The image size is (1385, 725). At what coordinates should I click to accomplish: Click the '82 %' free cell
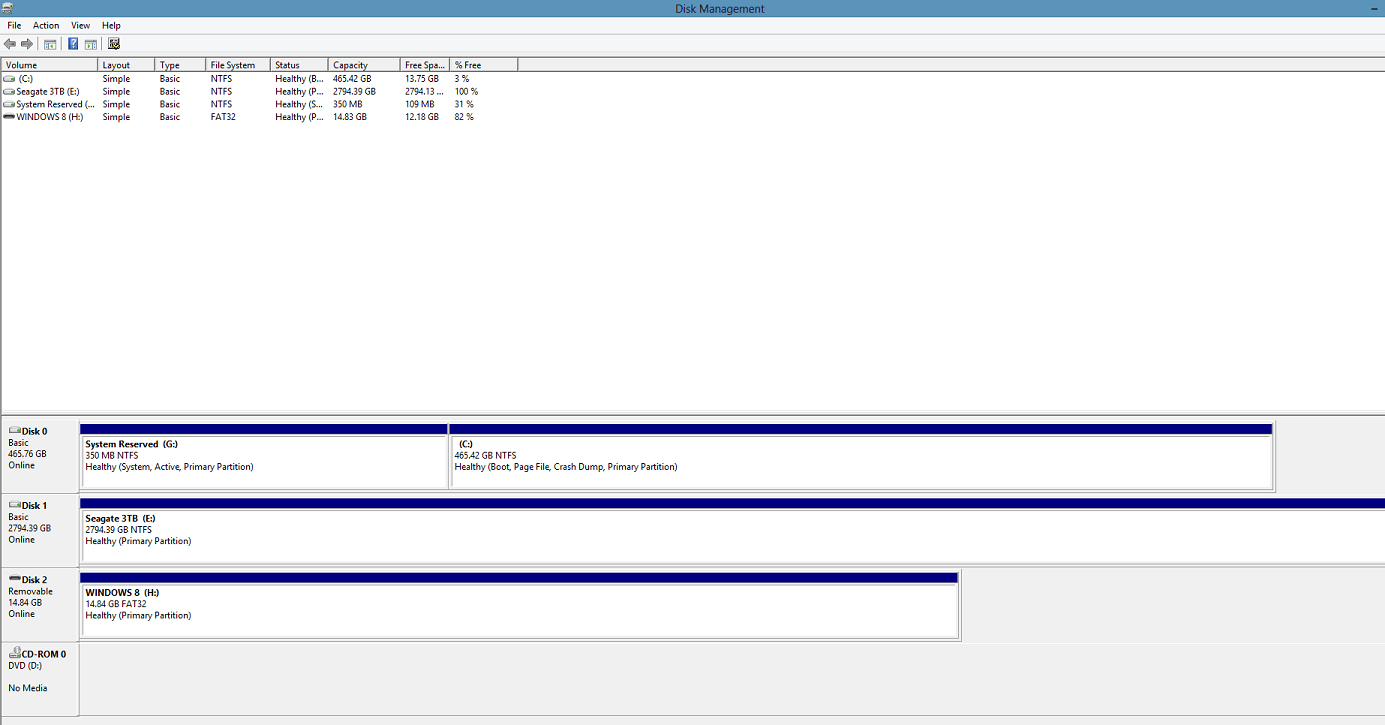pyautogui.click(x=464, y=117)
